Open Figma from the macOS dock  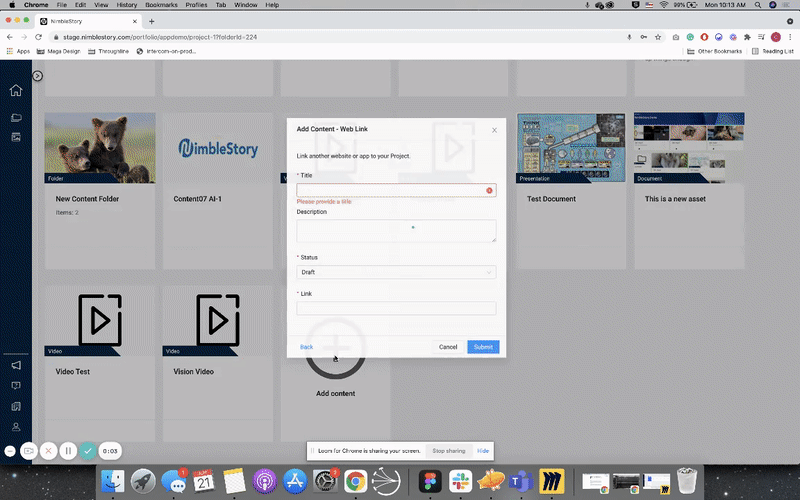pos(431,480)
